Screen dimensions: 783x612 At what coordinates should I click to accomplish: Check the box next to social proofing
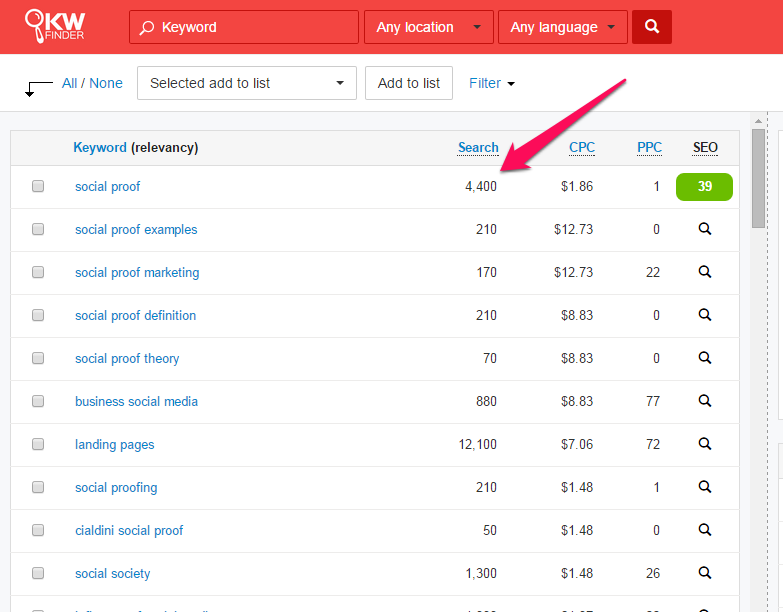pyautogui.click(x=38, y=487)
